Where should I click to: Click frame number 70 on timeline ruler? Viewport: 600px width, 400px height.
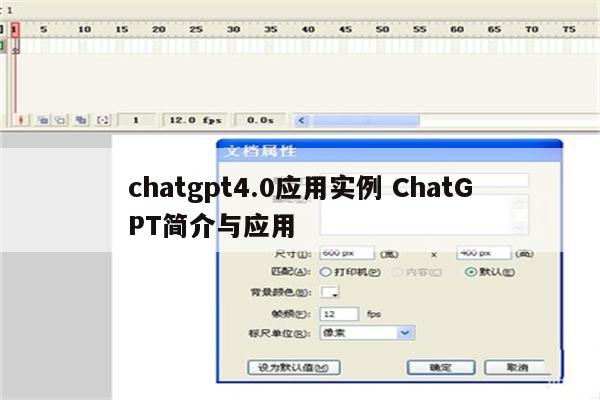[x=532, y=29]
